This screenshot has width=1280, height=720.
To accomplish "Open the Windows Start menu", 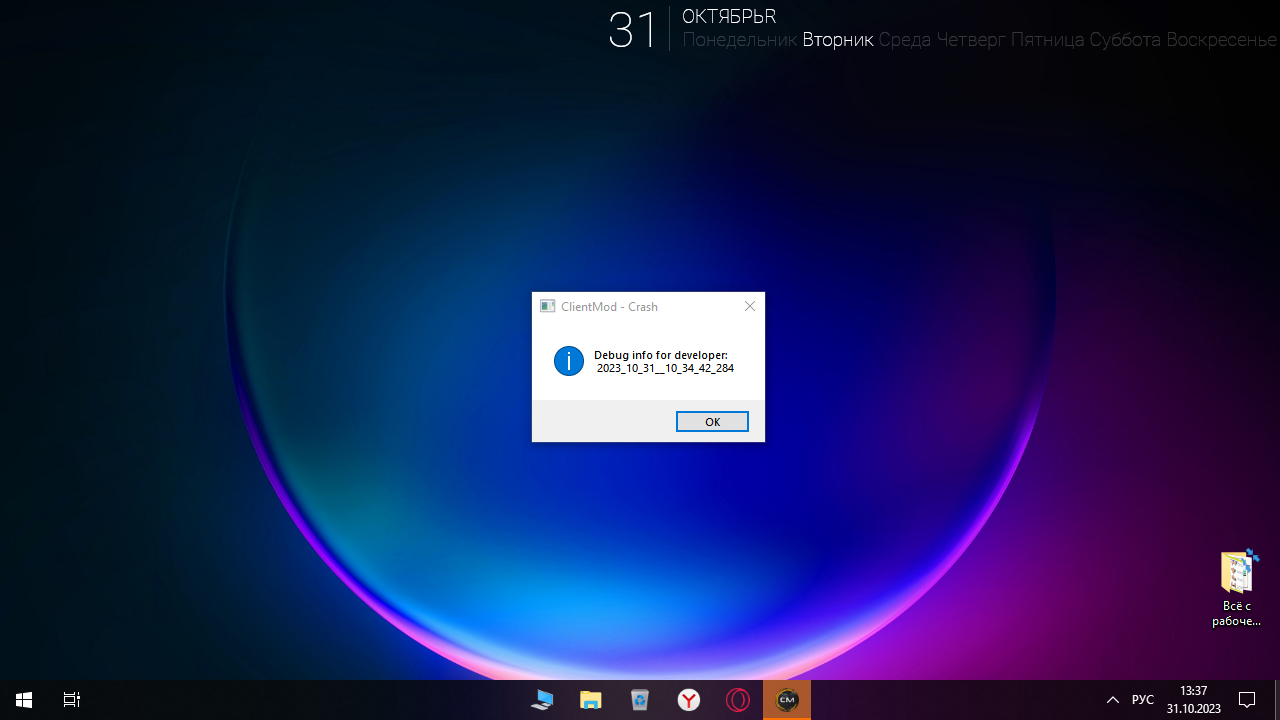I will click(24, 700).
